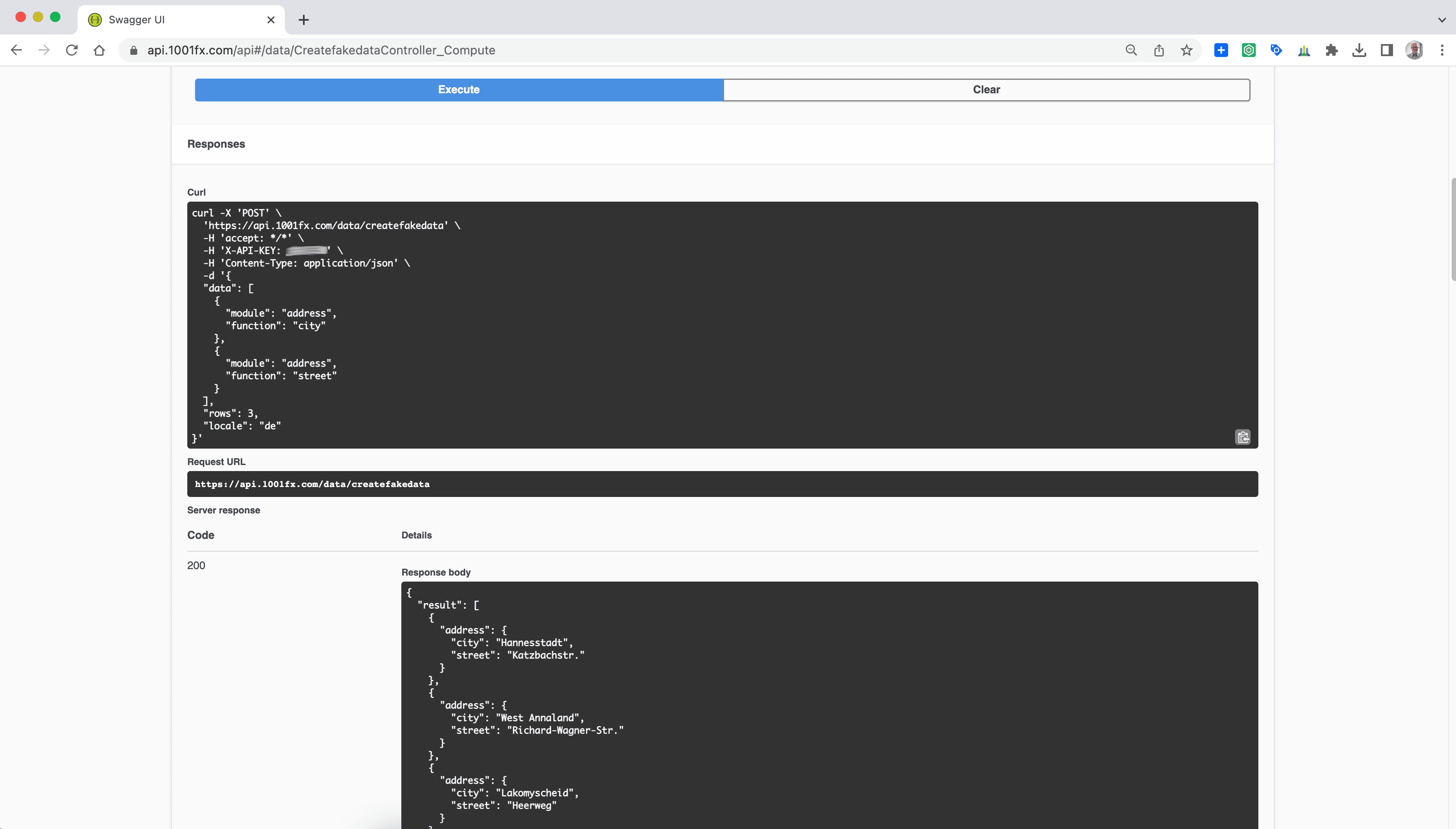Click the blue plus extension icon
Viewport: 1456px width, 829px height.
[1221, 50]
